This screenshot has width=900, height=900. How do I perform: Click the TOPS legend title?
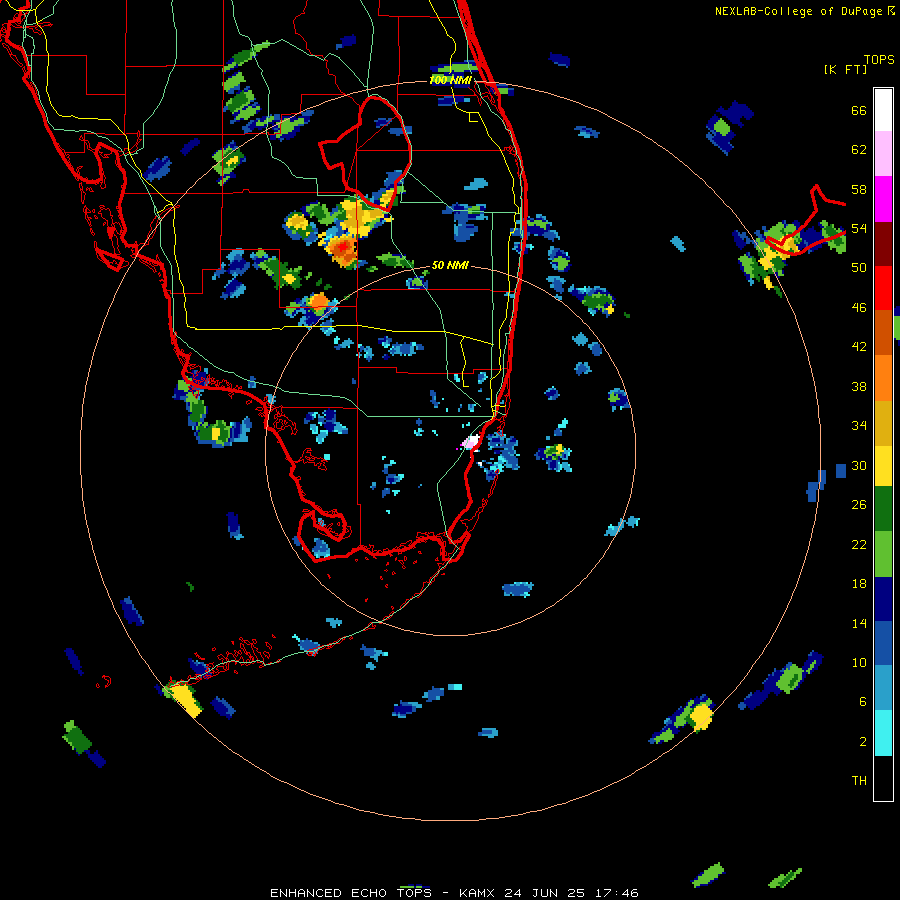(x=879, y=59)
